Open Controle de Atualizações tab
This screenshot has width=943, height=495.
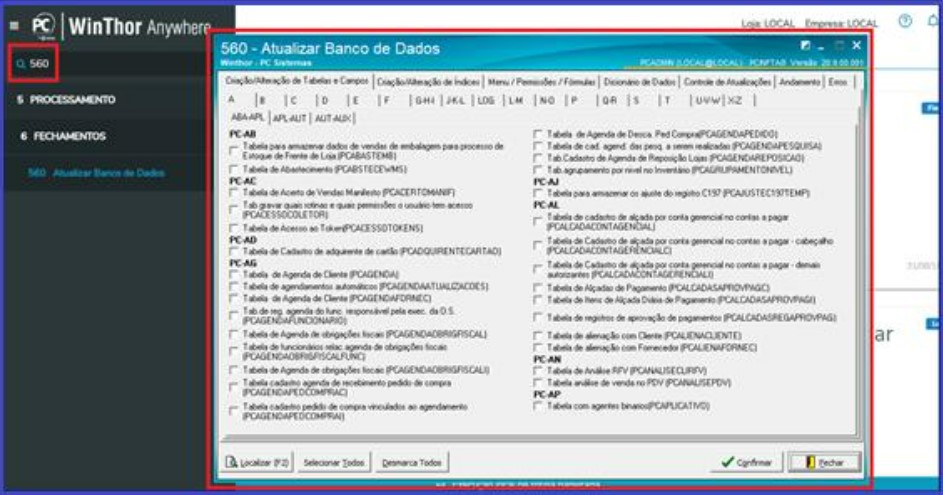point(727,82)
